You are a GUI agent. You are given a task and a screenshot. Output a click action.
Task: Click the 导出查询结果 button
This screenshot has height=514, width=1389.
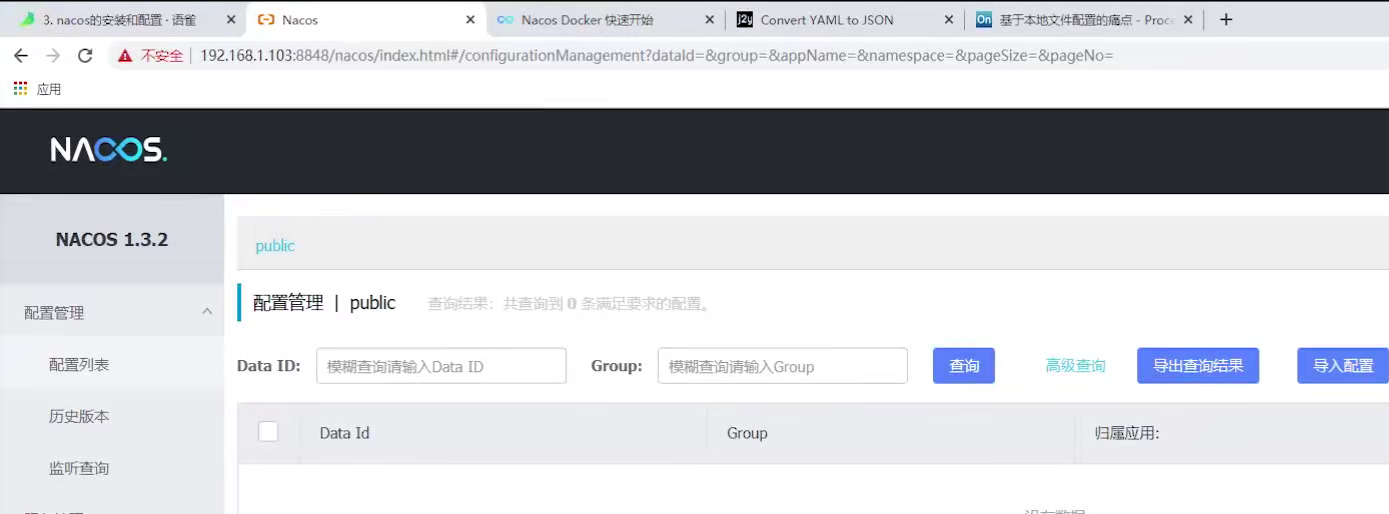tap(1197, 366)
